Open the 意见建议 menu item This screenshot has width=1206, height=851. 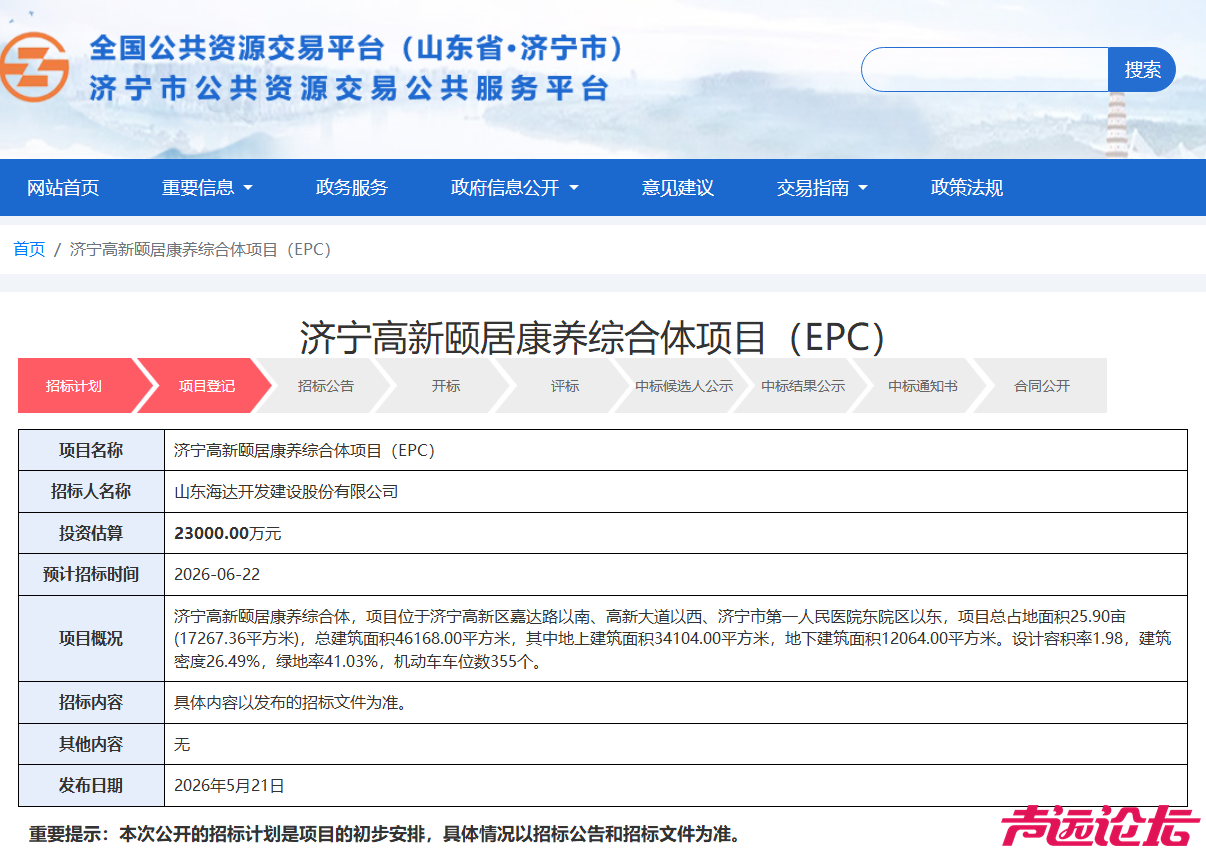tap(678, 187)
